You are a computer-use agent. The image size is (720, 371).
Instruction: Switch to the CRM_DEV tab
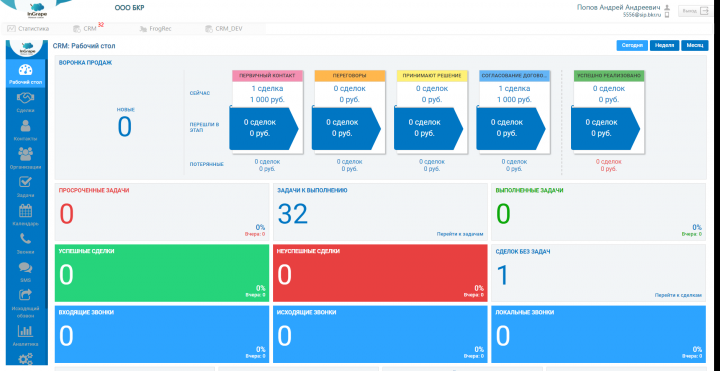224,28
